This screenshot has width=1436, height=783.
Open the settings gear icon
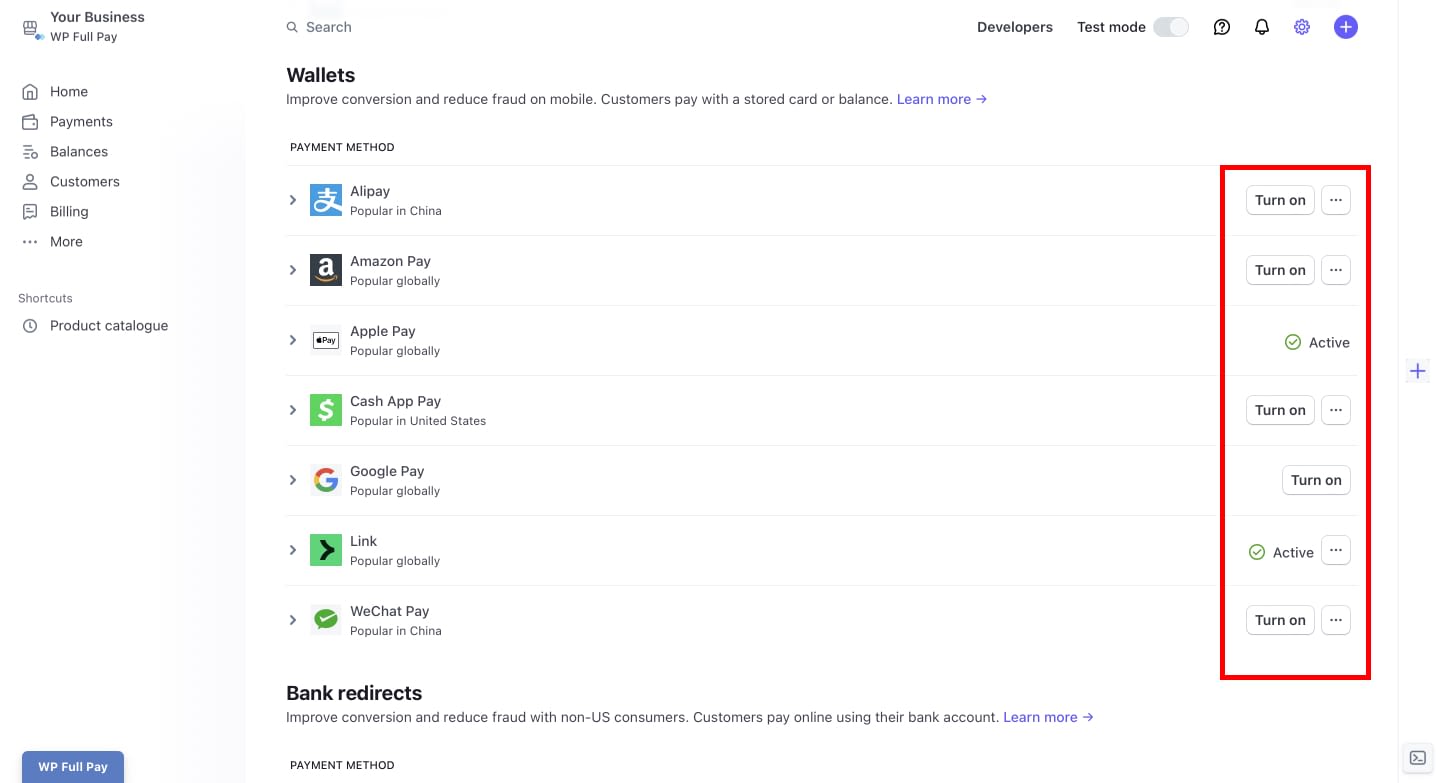coord(1301,27)
